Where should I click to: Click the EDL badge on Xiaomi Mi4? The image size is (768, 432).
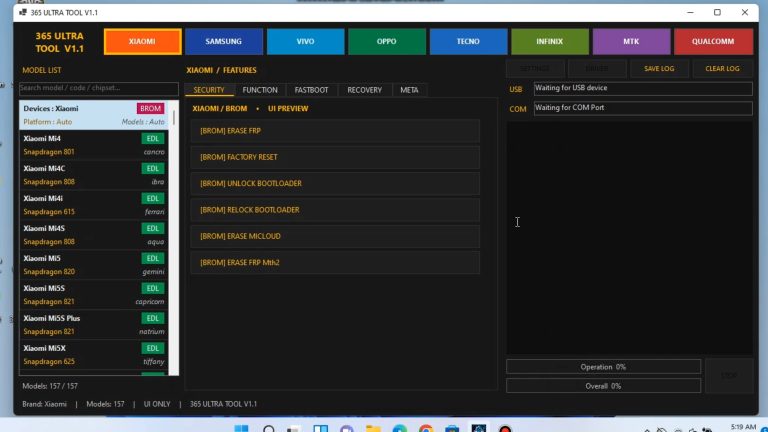[153, 139]
